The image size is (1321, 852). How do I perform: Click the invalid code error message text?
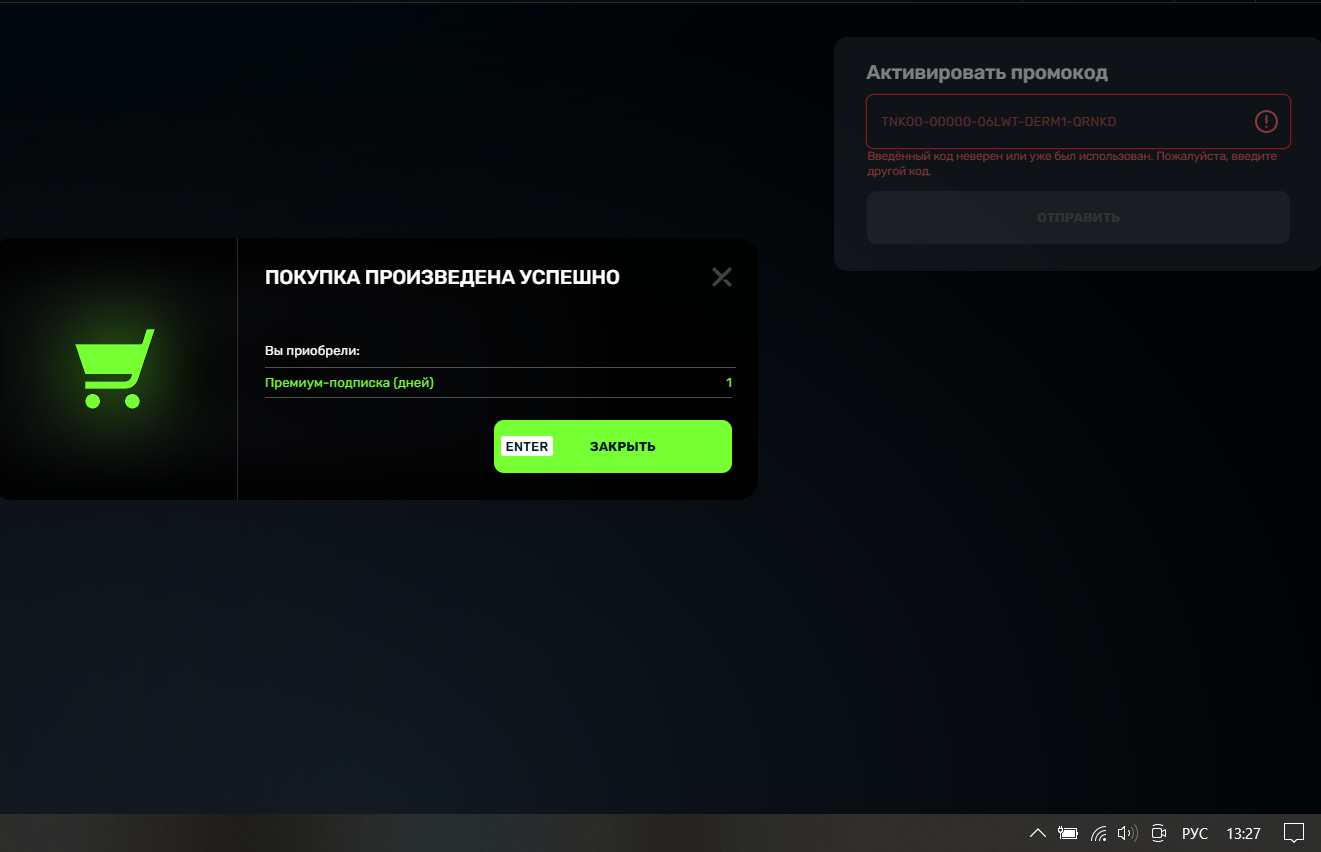click(x=1072, y=164)
